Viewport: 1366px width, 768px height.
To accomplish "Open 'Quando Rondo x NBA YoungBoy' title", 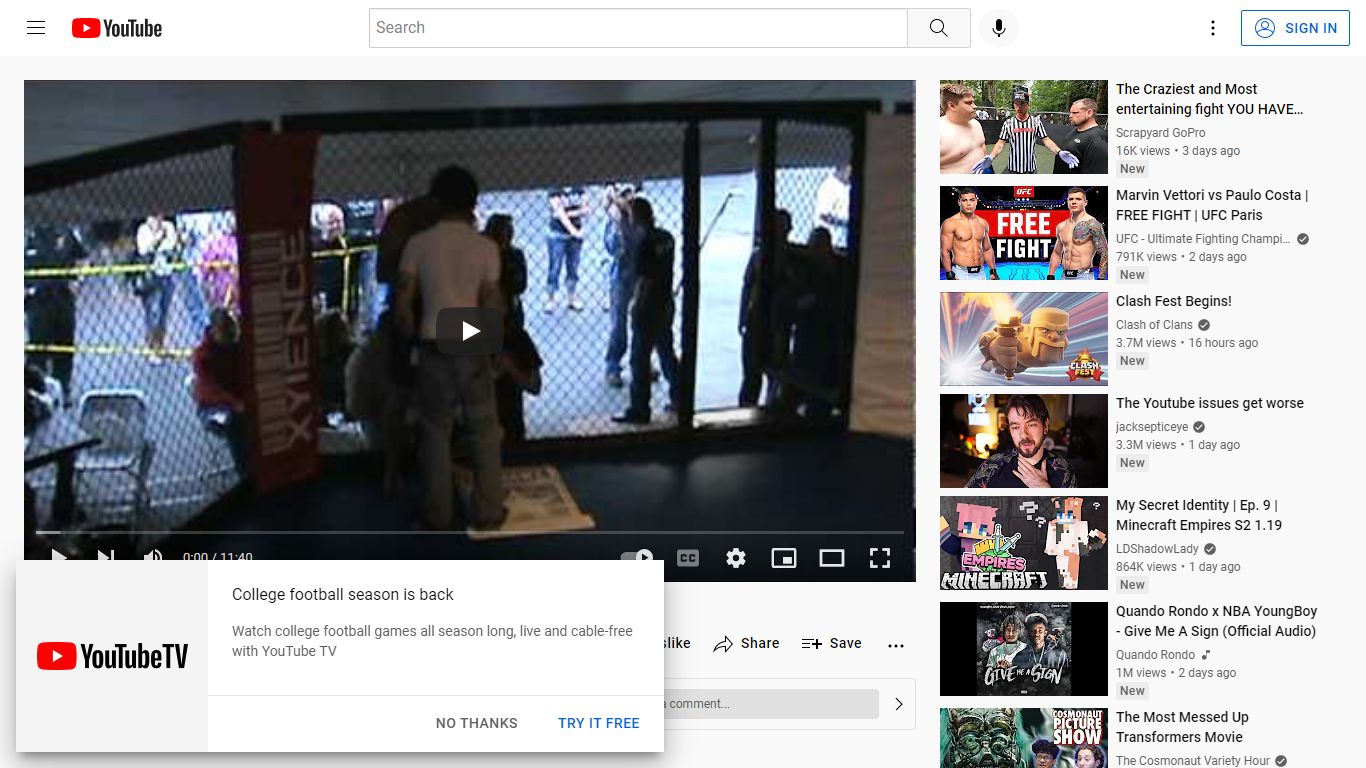I will [x=1216, y=621].
